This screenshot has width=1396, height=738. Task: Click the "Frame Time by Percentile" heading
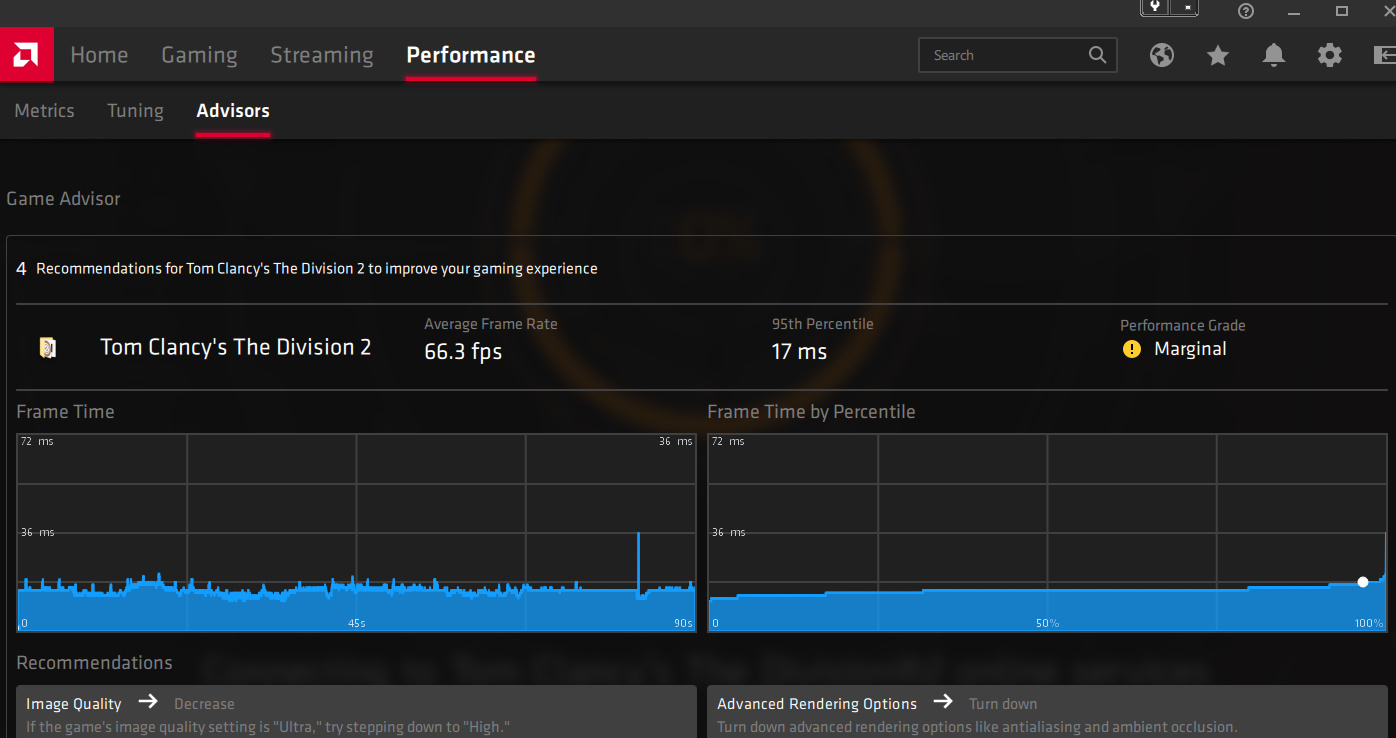pos(811,412)
